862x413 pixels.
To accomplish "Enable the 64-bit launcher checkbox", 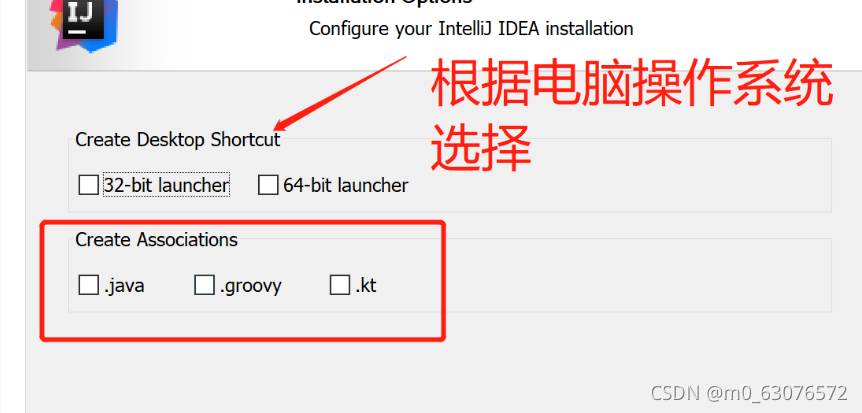I will 268,185.
